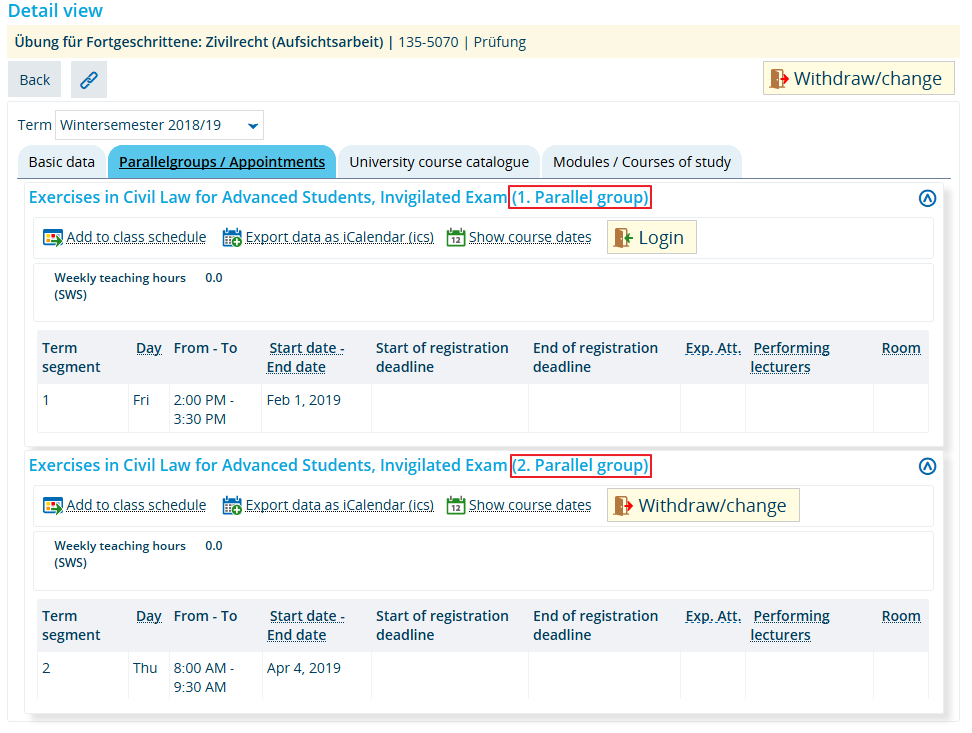This screenshot has height=733, width=972.
Task: Click the class schedule icon in group 1
Action: [53, 238]
